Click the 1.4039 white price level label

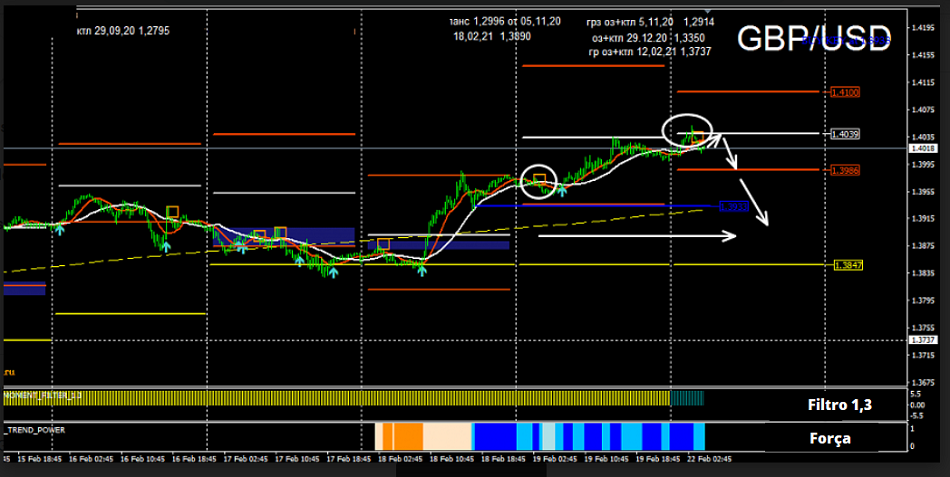tap(845, 133)
